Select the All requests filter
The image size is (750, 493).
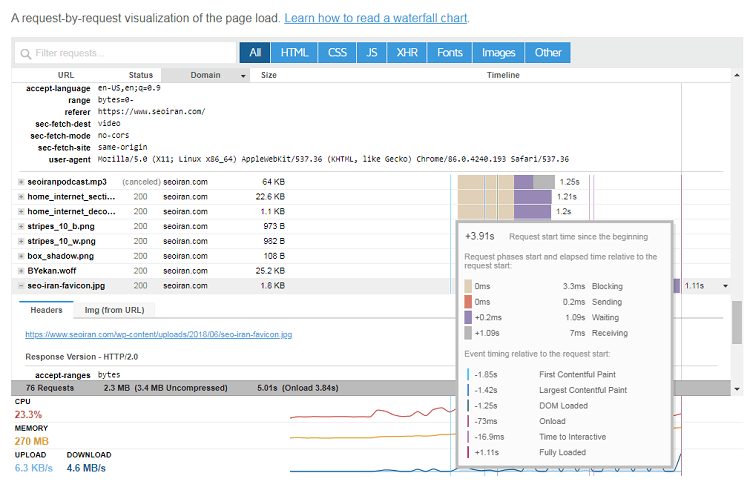click(255, 53)
